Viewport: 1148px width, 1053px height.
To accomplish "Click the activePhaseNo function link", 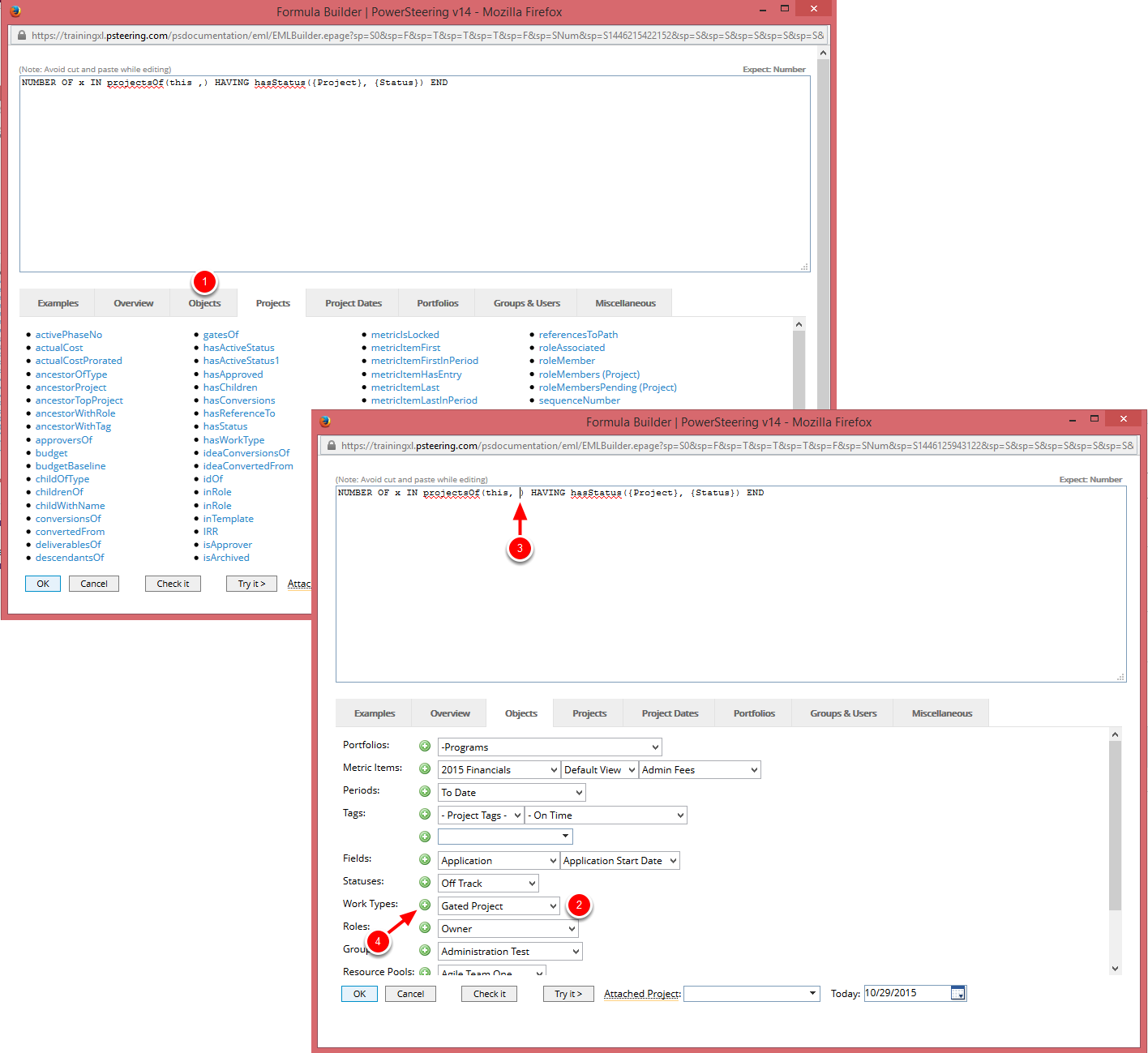I will coord(69,335).
